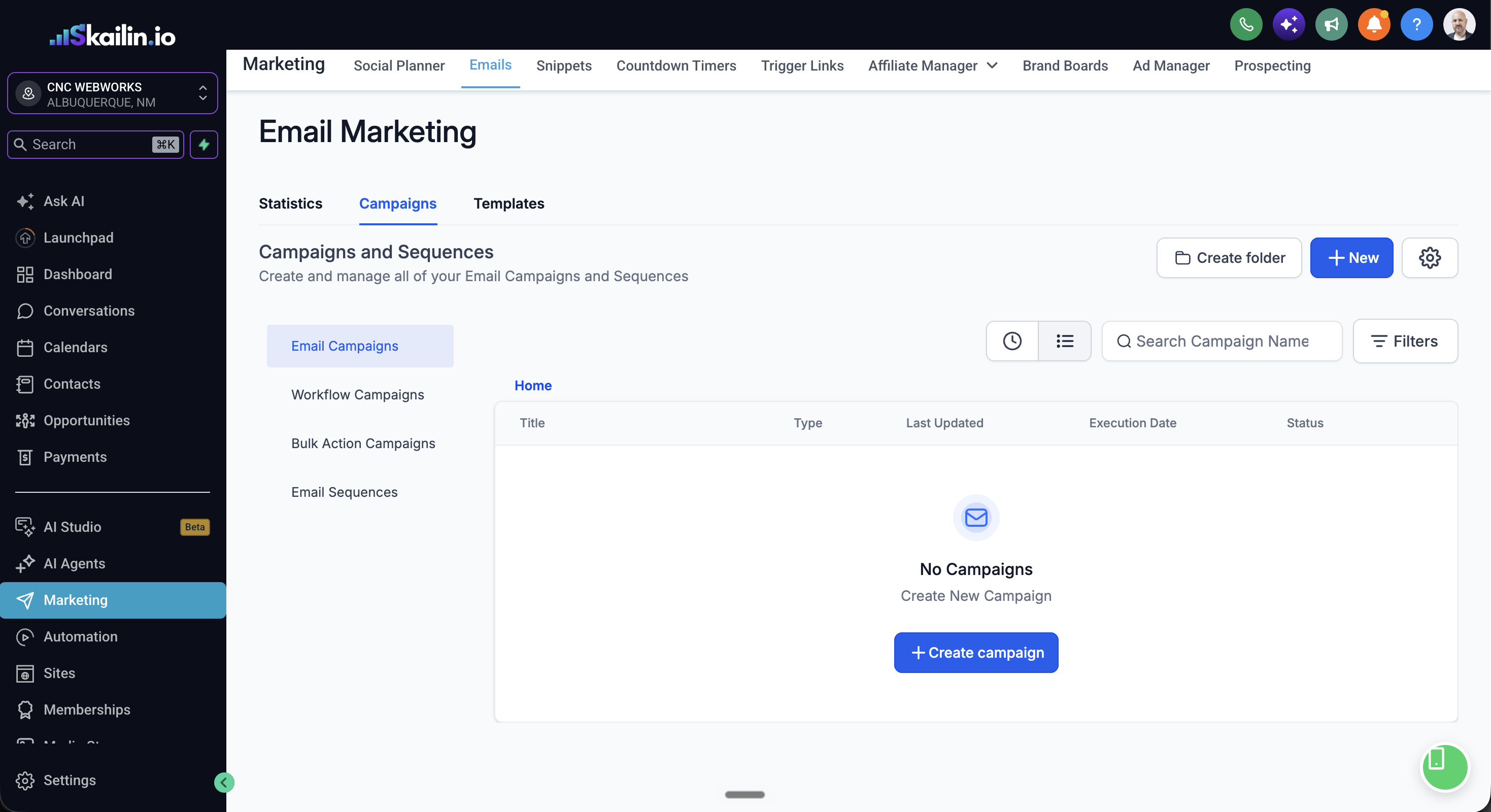The height and width of the screenshot is (812, 1491).
Task: Click the Search Campaign Name field
Action: coord(1222,341)
